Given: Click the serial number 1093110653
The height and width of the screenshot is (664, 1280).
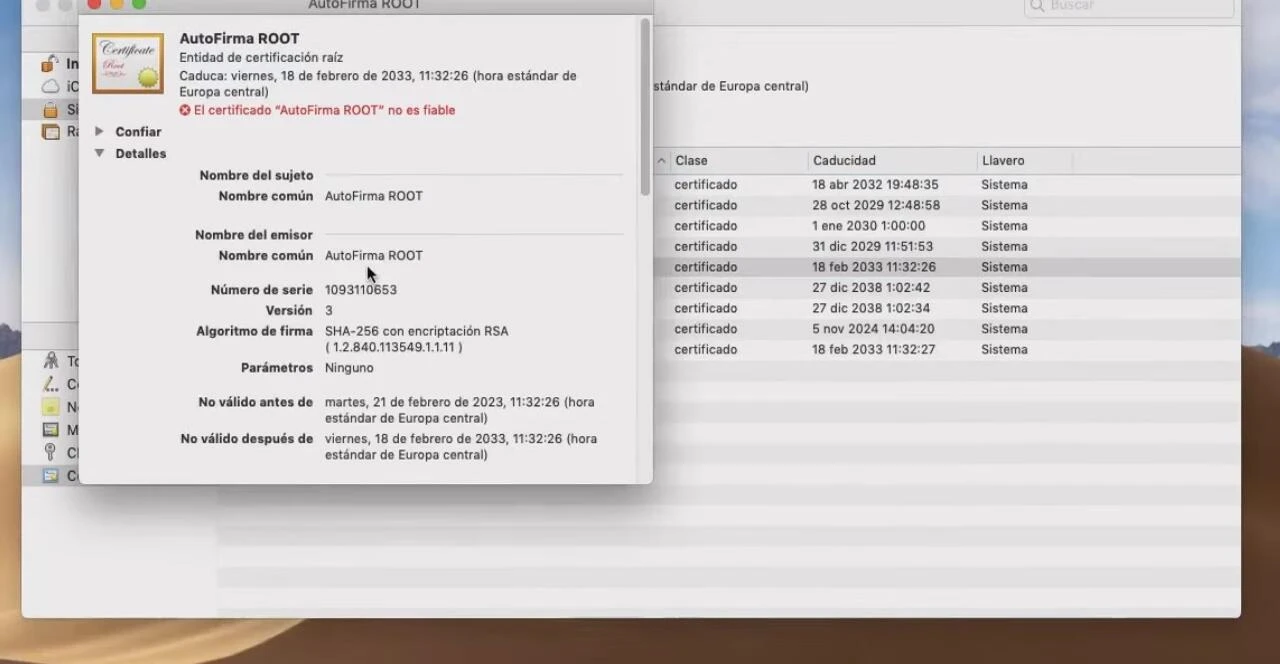Looking at the screenshot, I should (360, 290).
